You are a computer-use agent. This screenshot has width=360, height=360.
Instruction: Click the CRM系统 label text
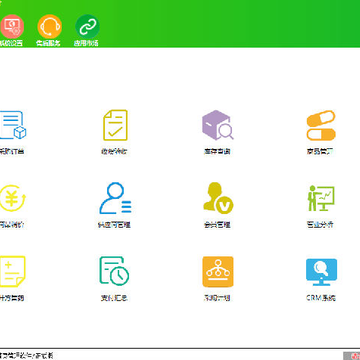pos(321,298)
